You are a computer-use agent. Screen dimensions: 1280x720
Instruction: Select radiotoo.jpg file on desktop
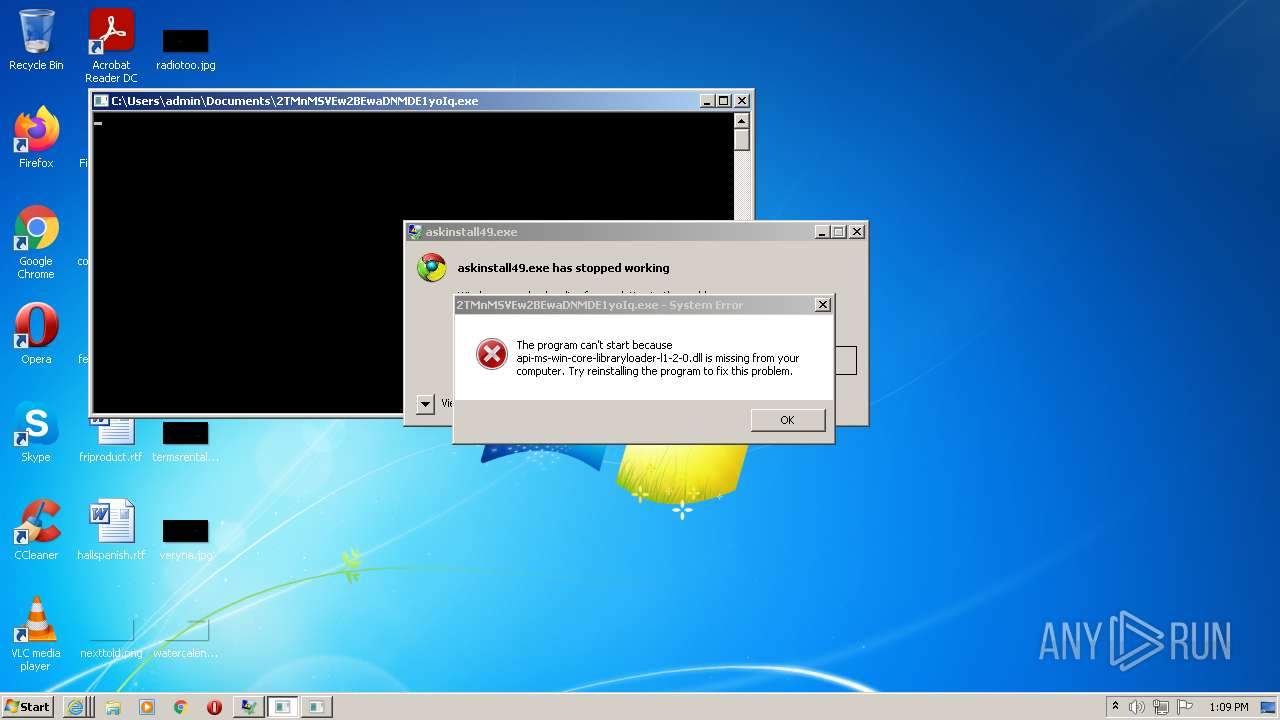coord(186,50)
